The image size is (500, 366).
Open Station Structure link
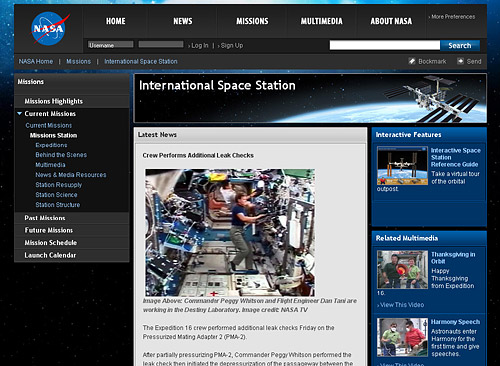(58, 205)
